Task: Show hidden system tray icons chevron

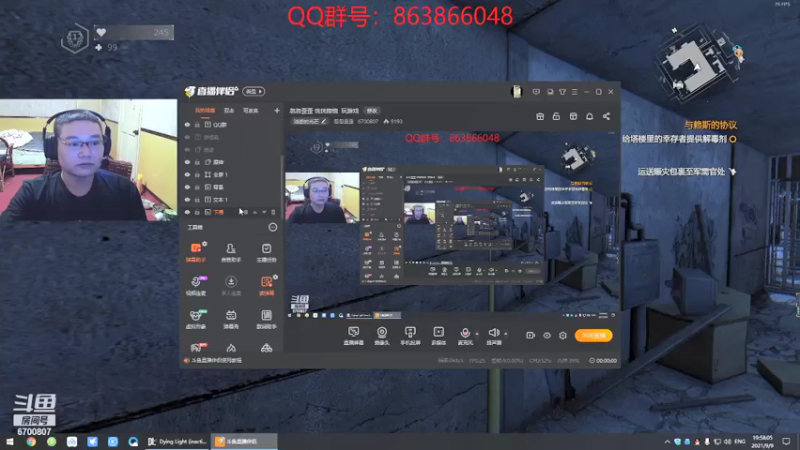Action: click(667, 441)
